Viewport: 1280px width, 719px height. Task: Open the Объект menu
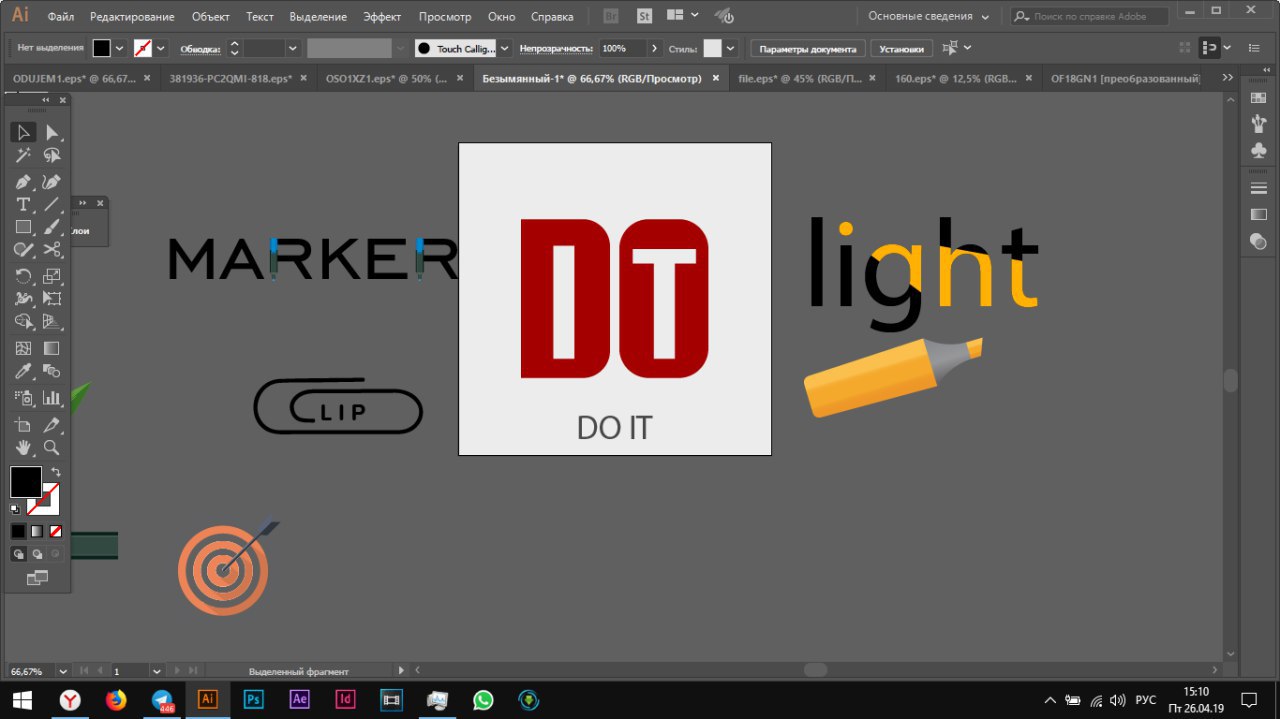[x=210, y=17]
